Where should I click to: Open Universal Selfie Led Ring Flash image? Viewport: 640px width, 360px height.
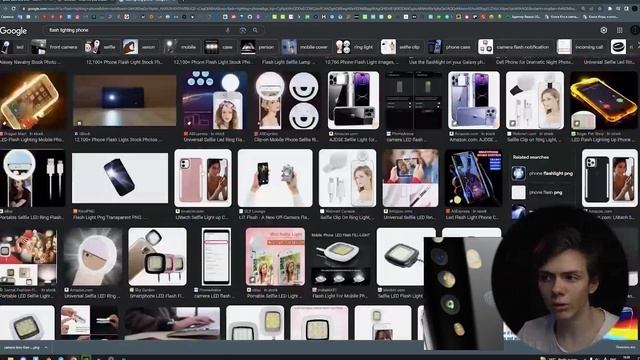pos(215,100)
